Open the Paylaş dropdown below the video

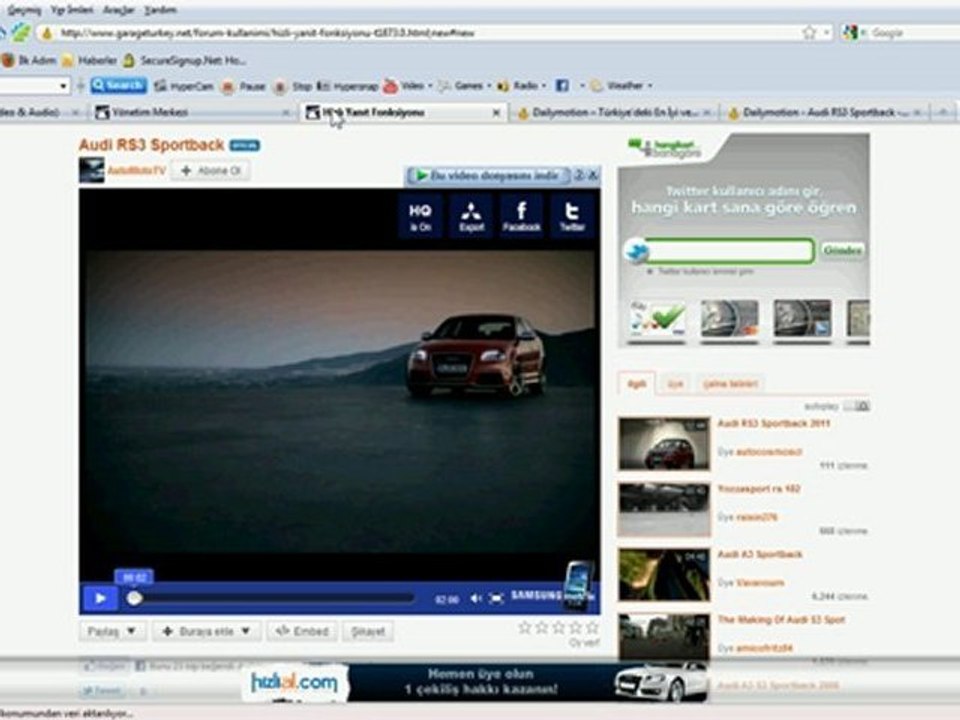(112, 631)
